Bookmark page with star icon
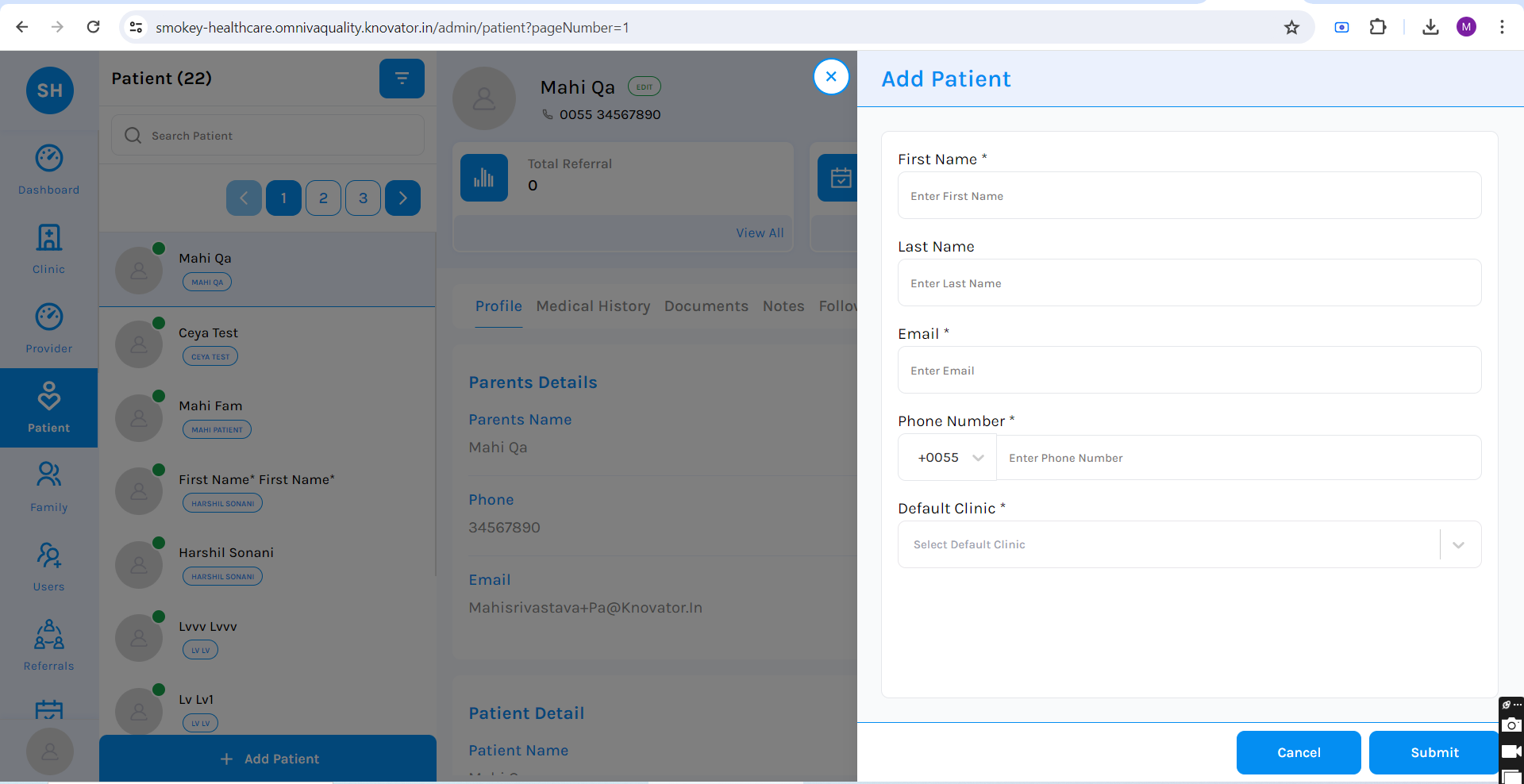Screen dimensions: 1524x784 coord(1291,28)
